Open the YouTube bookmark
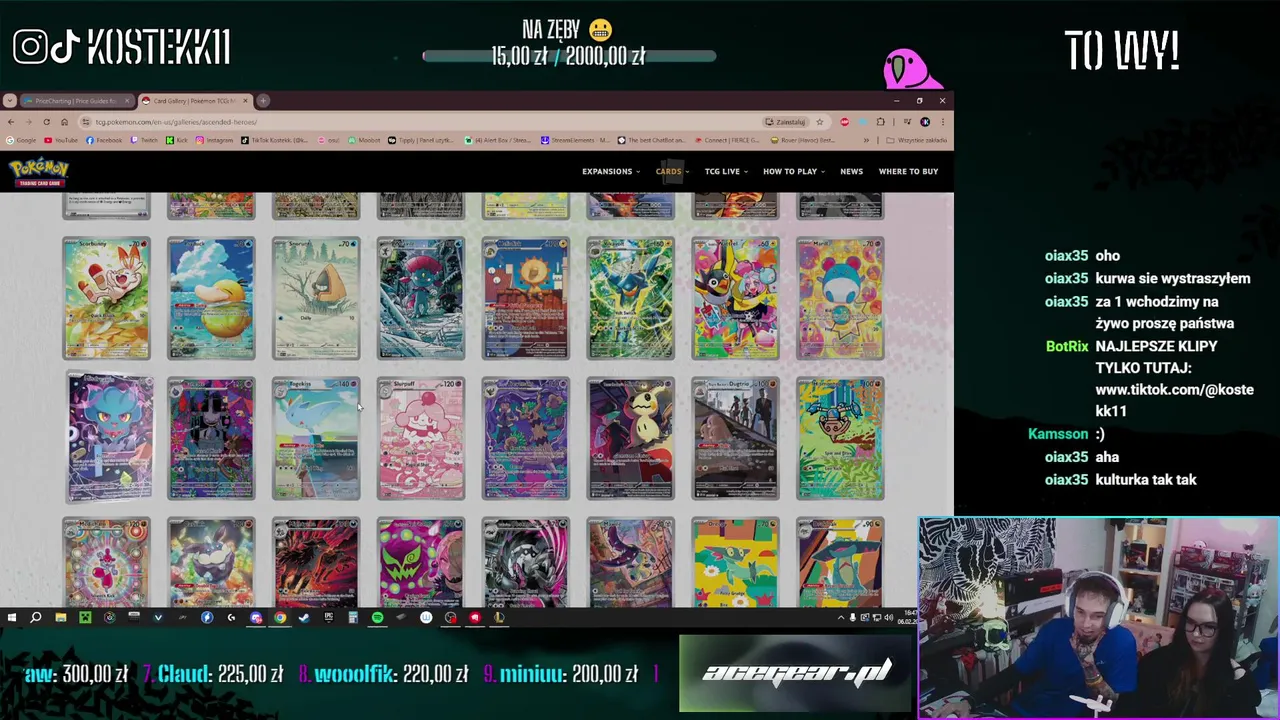This screenshot has width=1280, height=720. [61, 140]
